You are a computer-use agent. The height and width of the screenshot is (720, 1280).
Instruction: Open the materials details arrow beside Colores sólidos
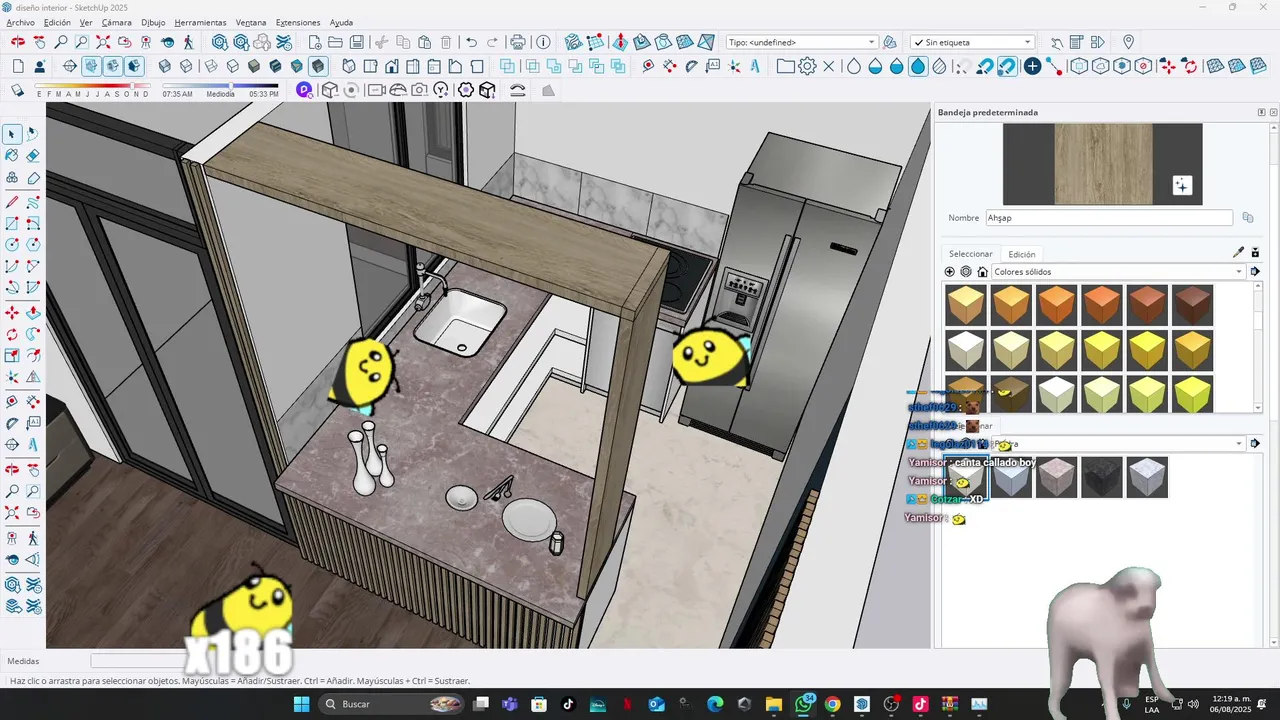pyautogui.click(x=1255, y=272)
